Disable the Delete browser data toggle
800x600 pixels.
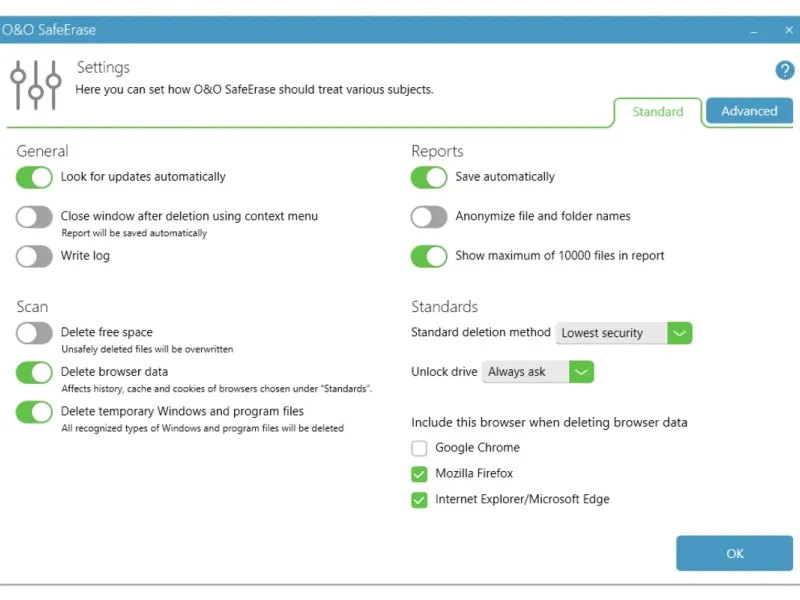(x=34, y=373)
